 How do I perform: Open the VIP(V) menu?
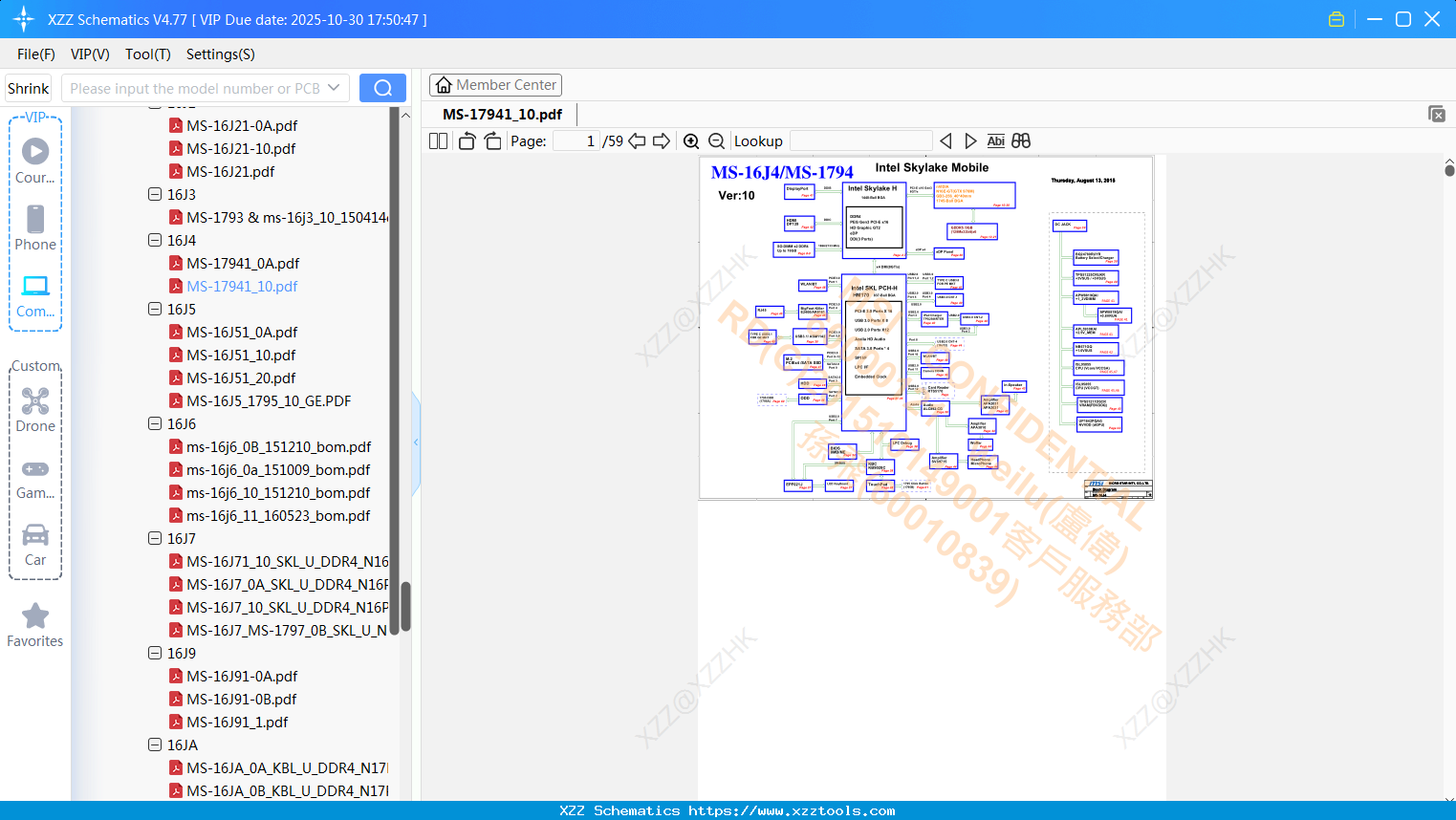coord(90,54)
